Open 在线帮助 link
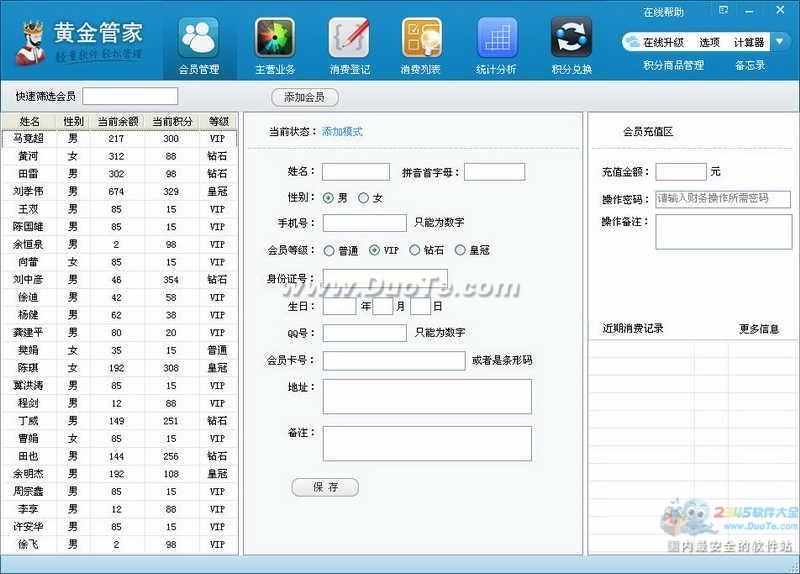The image size is (800, 574). [x=663, y=12]
